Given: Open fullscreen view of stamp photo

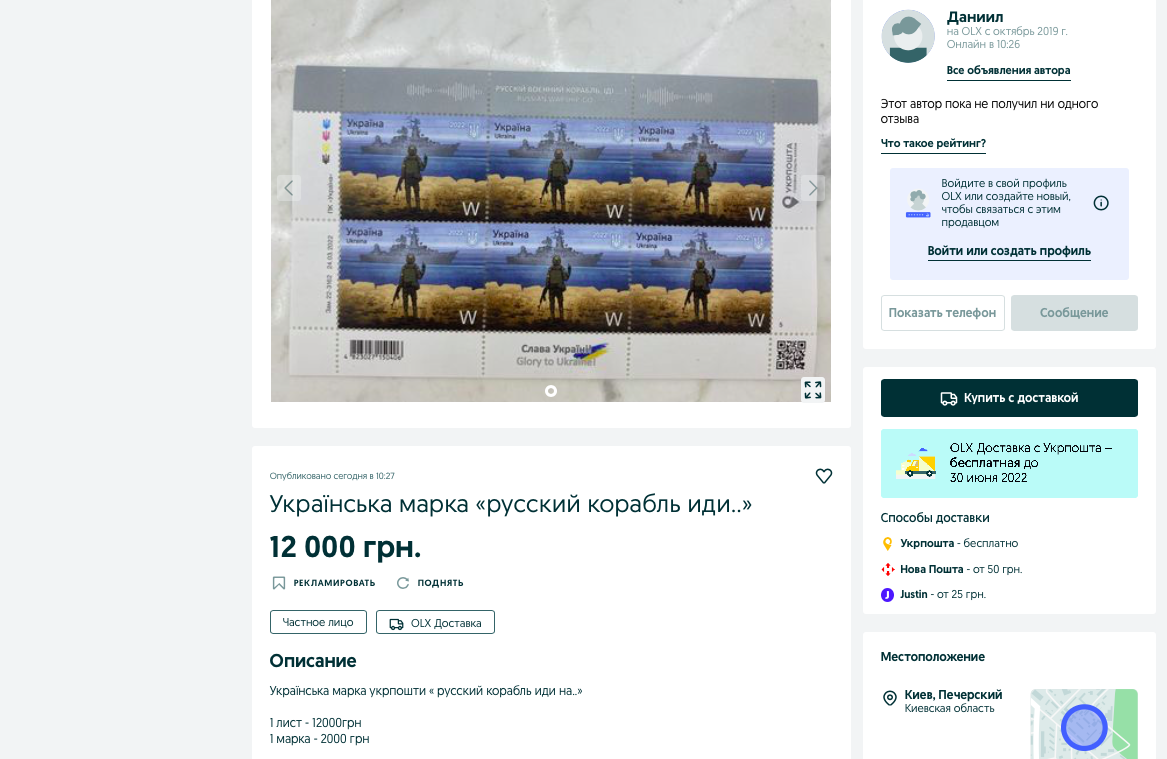Looking at the screenshot, I should tap(813, 389).
